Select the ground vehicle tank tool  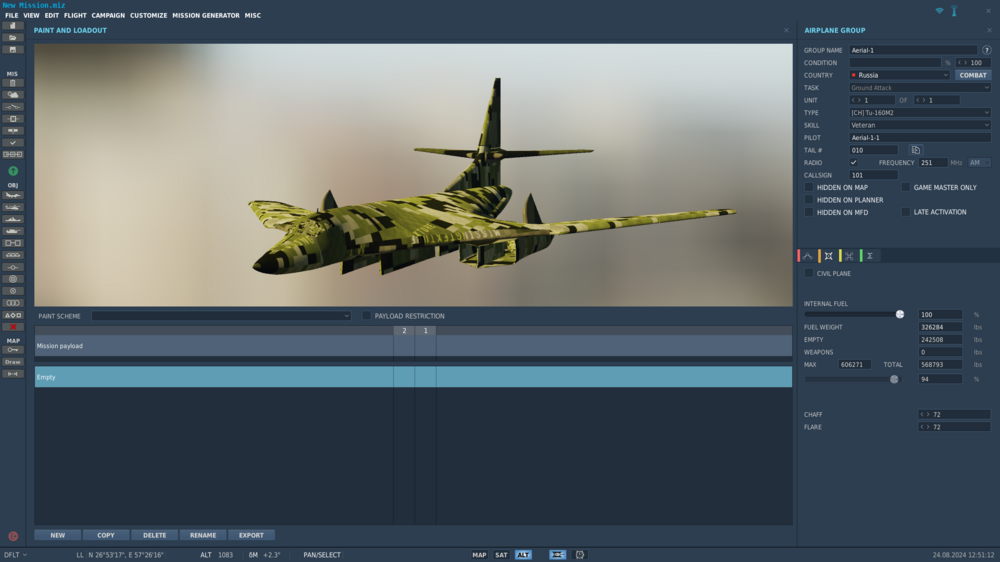[x=13, y=231]
